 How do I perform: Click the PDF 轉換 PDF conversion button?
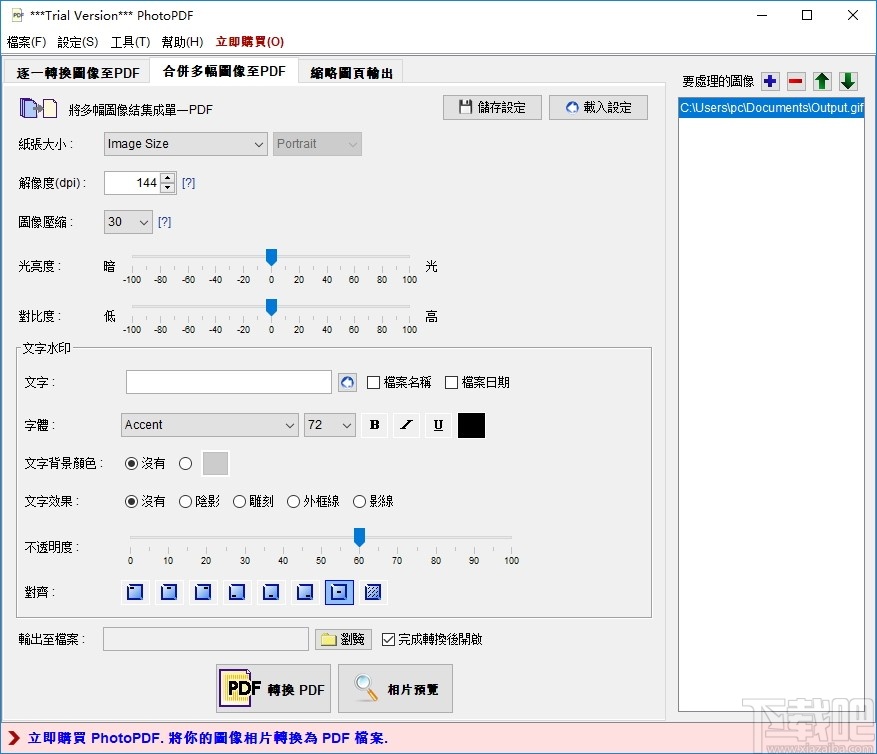click(272, 688)
